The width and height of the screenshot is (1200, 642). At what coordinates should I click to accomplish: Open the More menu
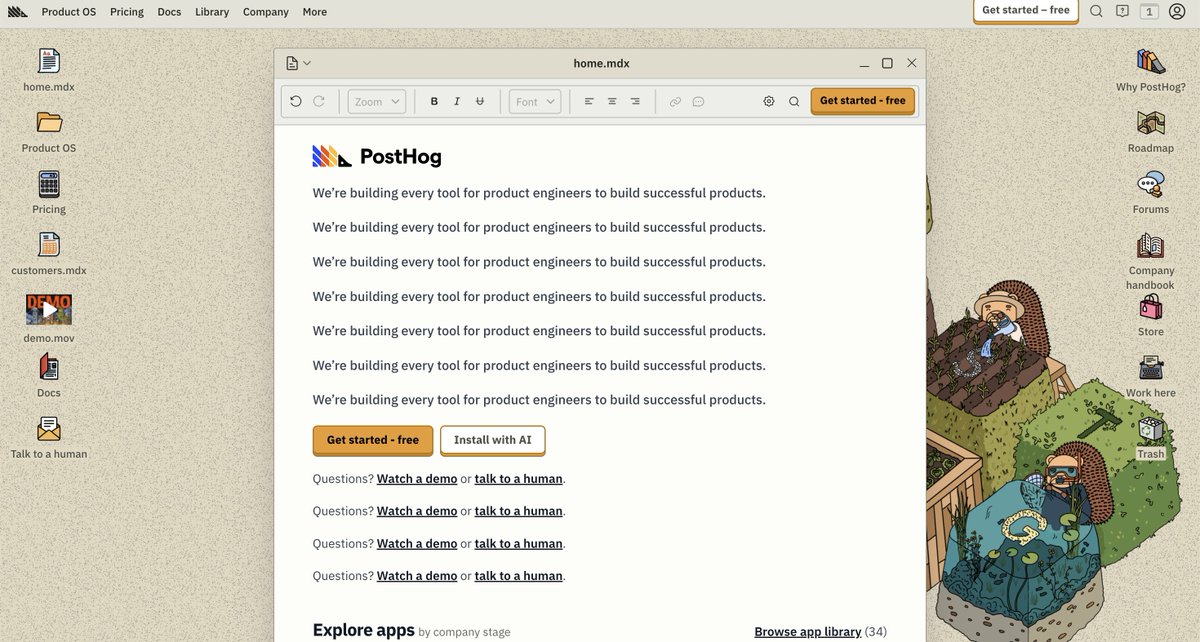click(314, 12)
